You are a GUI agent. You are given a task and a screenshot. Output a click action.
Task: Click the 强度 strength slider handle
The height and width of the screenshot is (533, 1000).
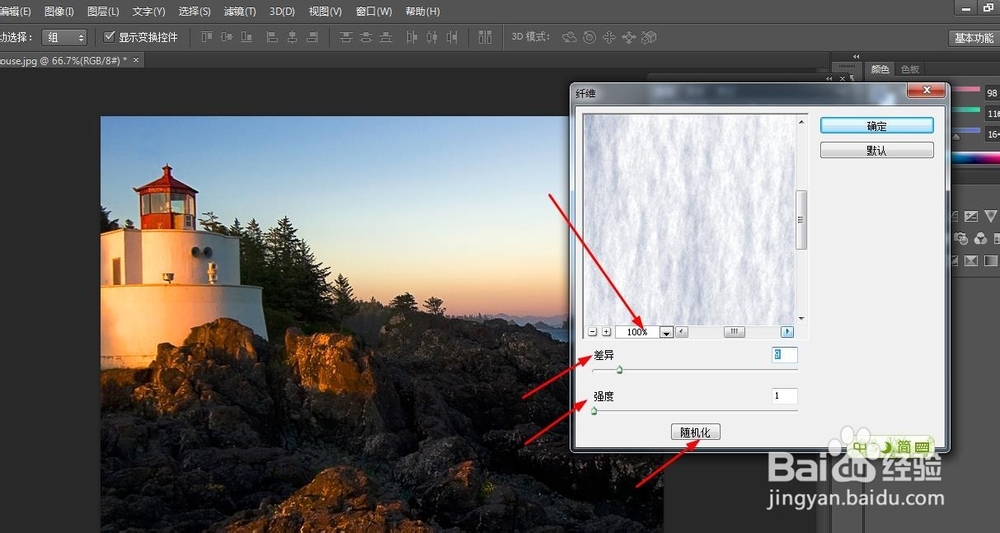[x=594, y=411]
